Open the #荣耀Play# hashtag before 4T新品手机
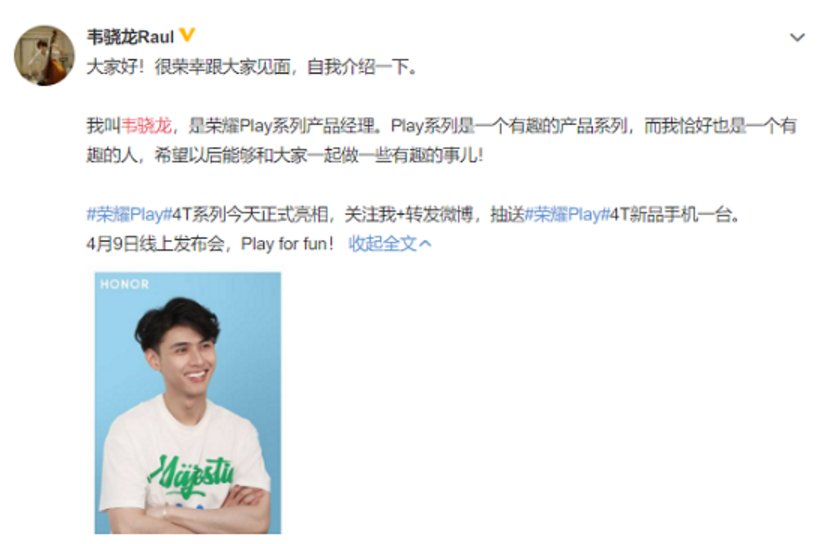Screen dimensions: 821x544 point(568,214)
